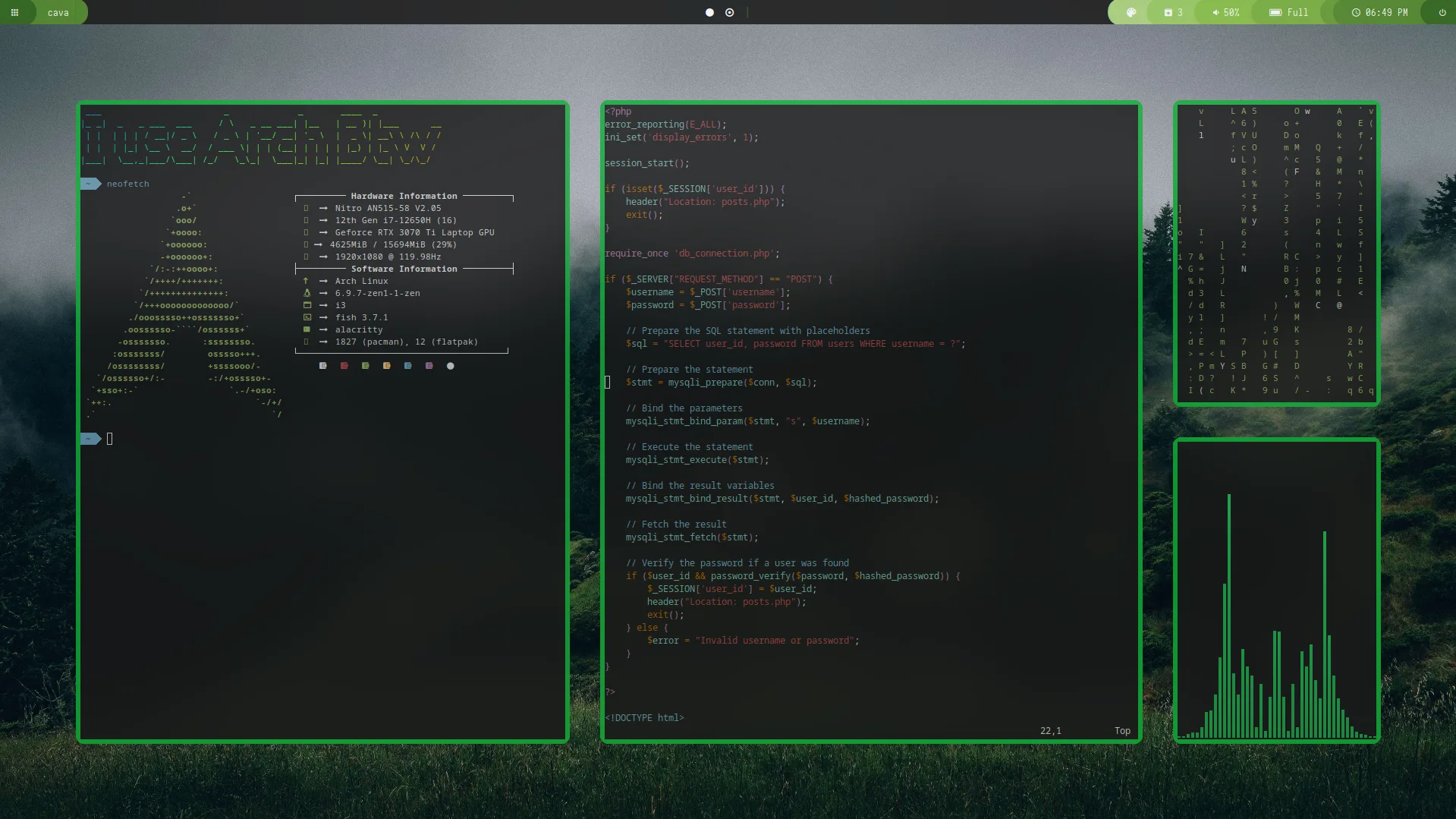Click the 'neofetch' command text
This screenshot has height=819, width=1456.
(x=128, y=184)
